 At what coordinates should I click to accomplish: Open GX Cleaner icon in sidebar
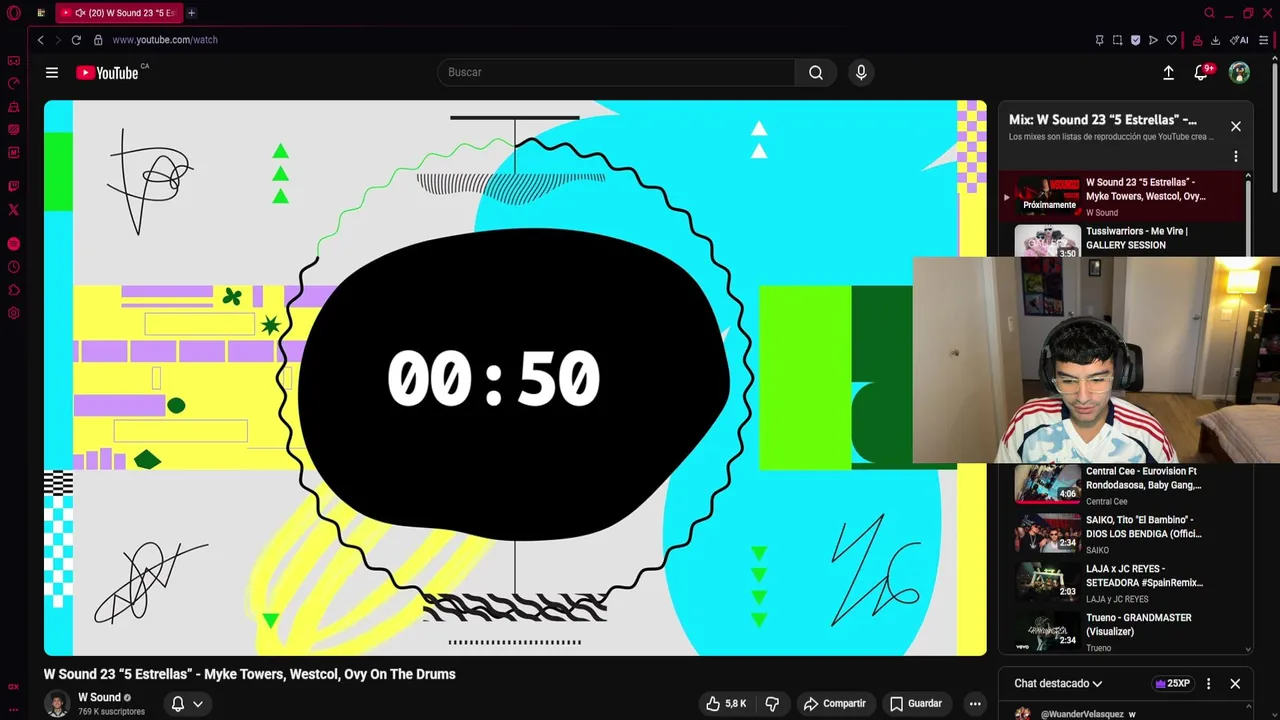13,107
